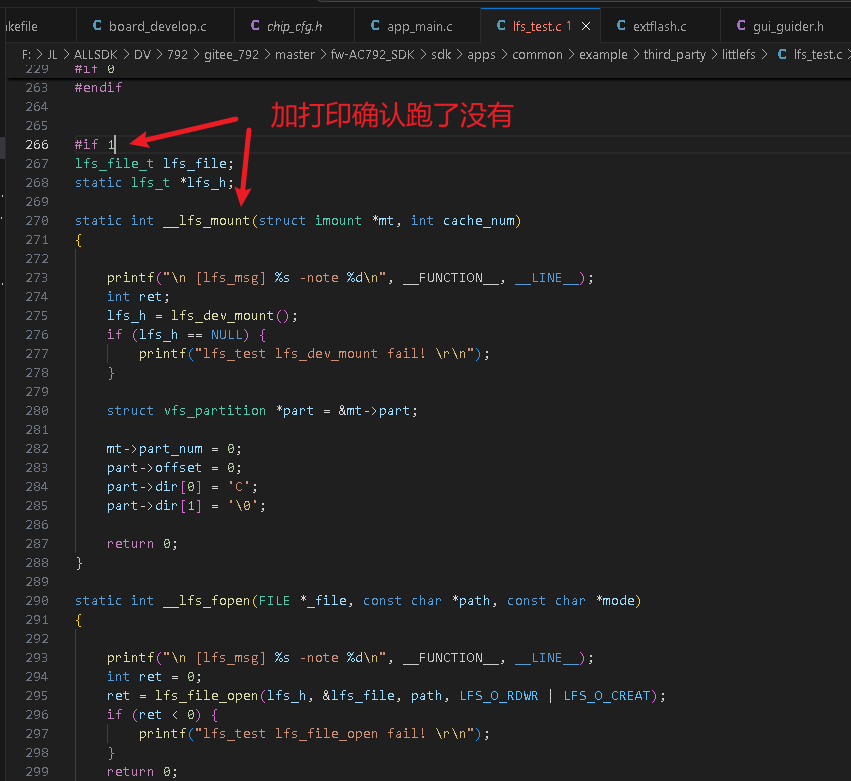This screenshot has height=781, width=851.
Task: Click lfs_dev_mount call on line 275
Action: [223, 316]
